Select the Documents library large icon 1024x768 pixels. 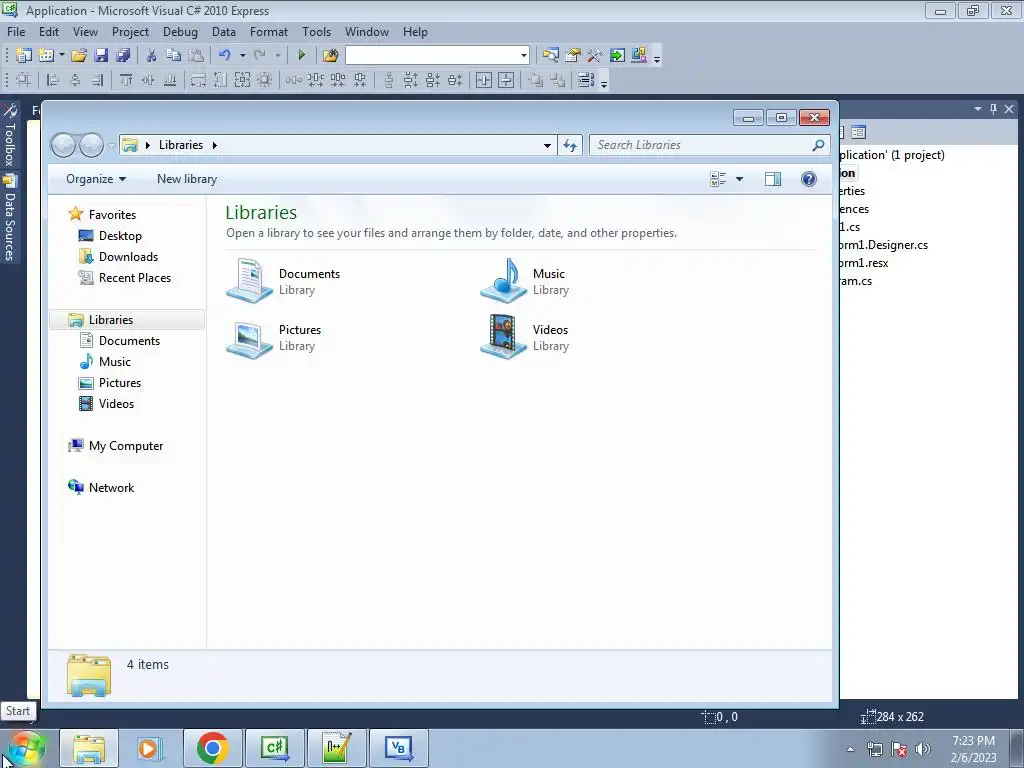pyautogui.click(x=249, y=281)
